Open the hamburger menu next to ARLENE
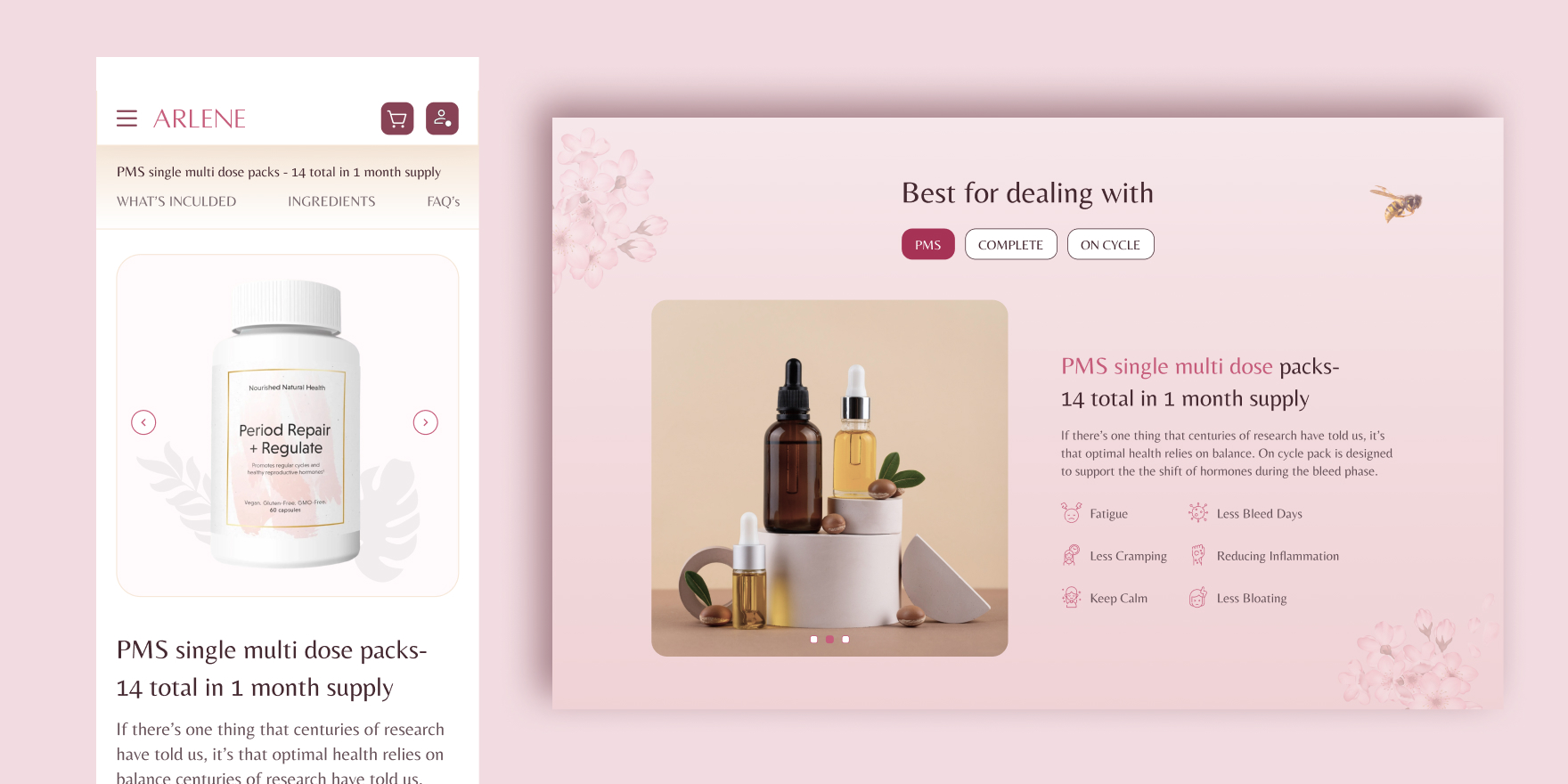1568x784 pixels. coord(127,118)
